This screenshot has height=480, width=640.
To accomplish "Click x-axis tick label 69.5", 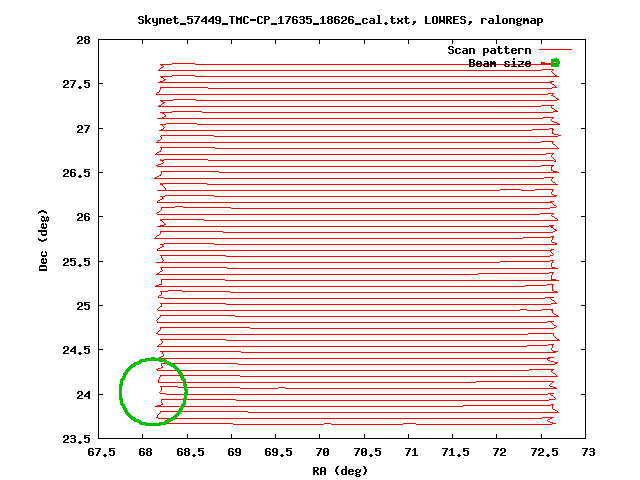I will click(278, 452).
